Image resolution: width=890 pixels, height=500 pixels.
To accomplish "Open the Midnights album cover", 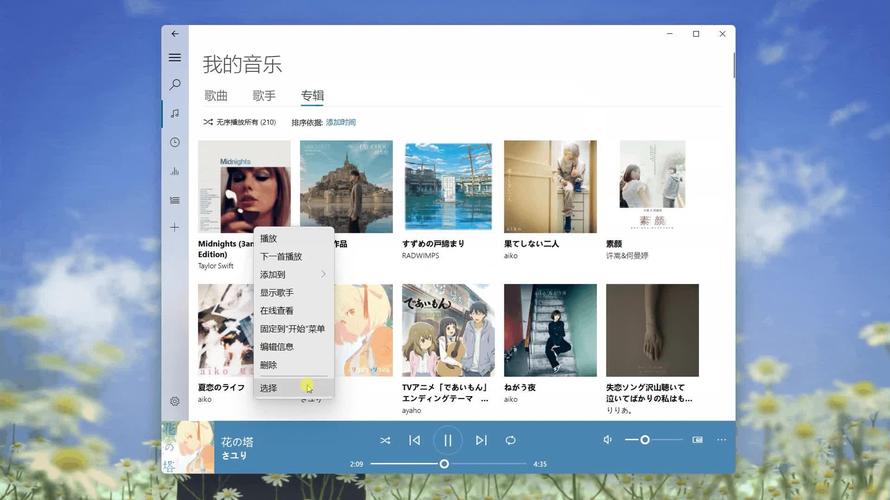I will point(244,186).
